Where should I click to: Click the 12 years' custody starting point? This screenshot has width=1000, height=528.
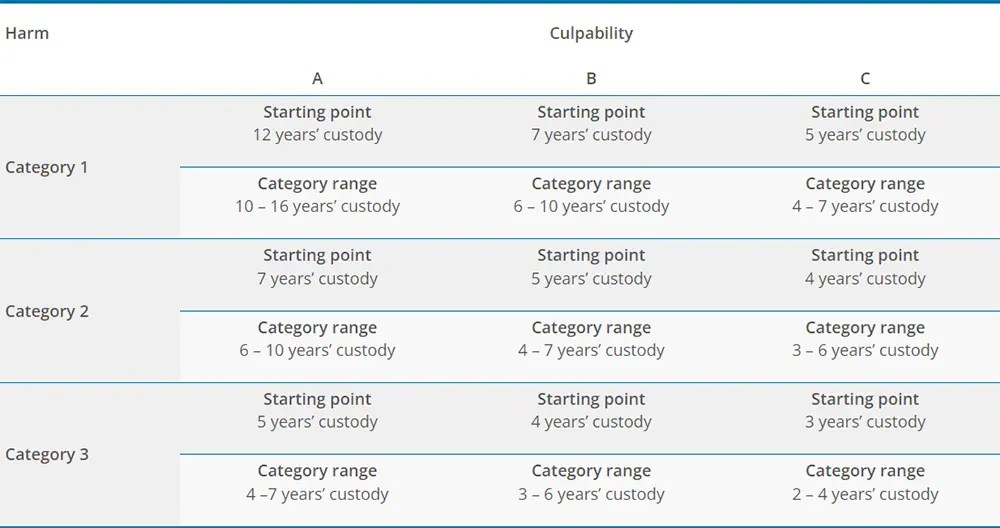[317, 135]
